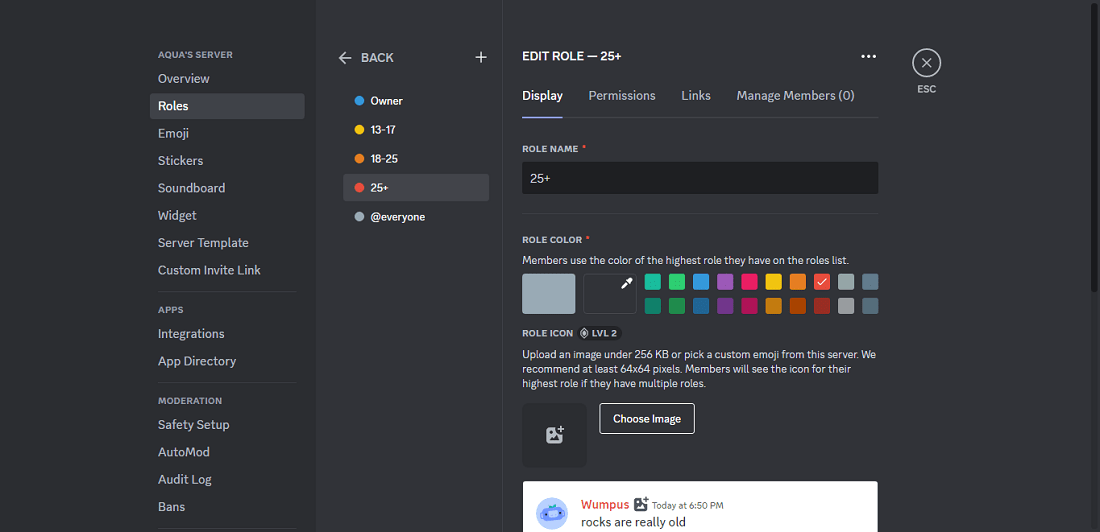Open the Audit Log page

[x=227, y=479]
